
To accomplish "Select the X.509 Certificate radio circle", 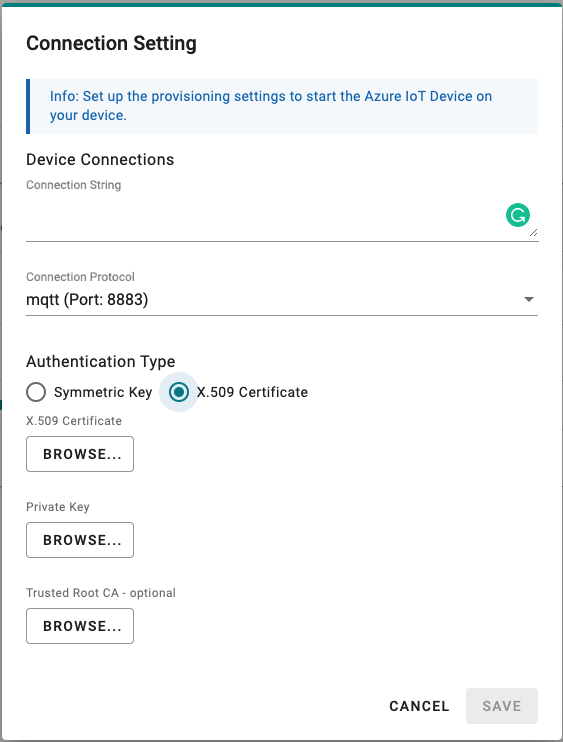I will 179,392.
